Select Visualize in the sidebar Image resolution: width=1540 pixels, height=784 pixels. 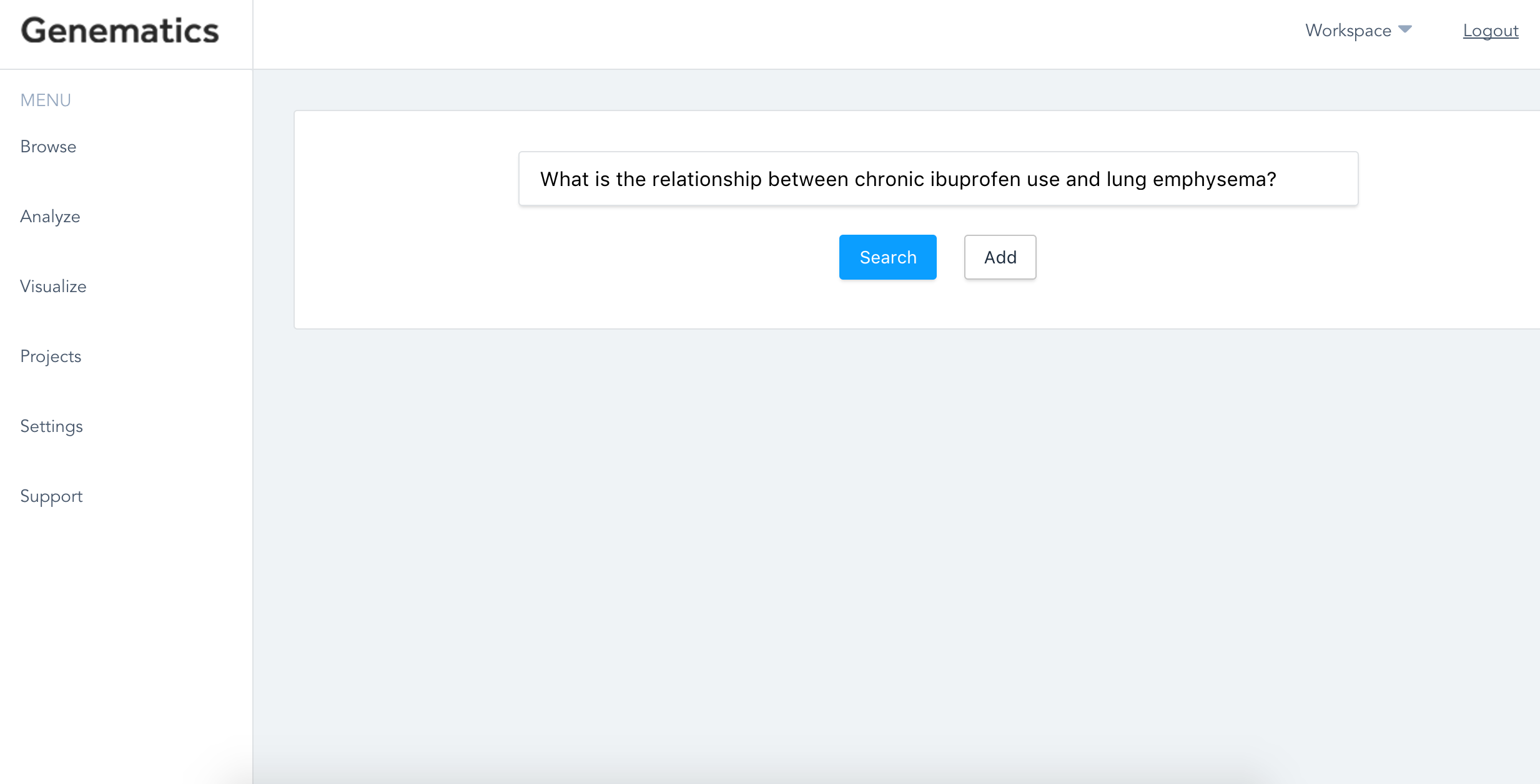[53, 287]
